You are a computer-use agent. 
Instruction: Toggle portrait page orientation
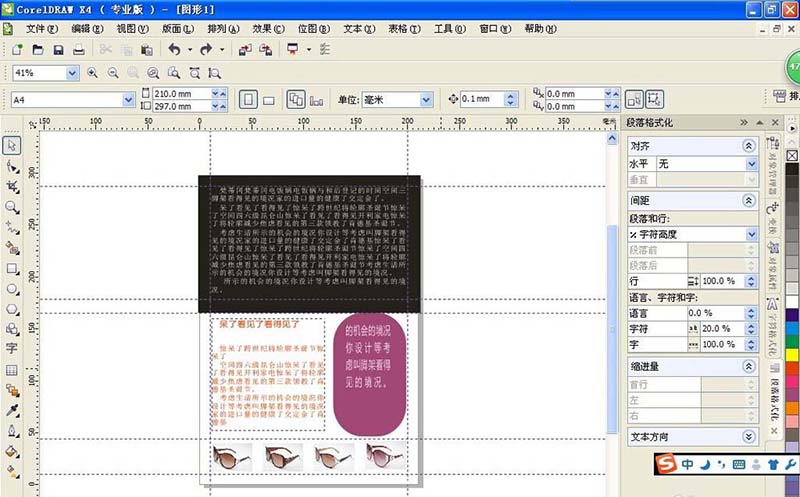tap(247, 100)
